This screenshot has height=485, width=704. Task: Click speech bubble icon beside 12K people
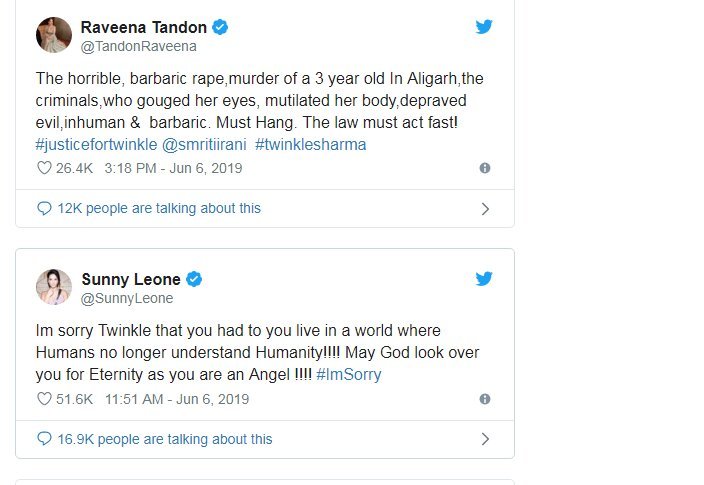click(43, 208)
